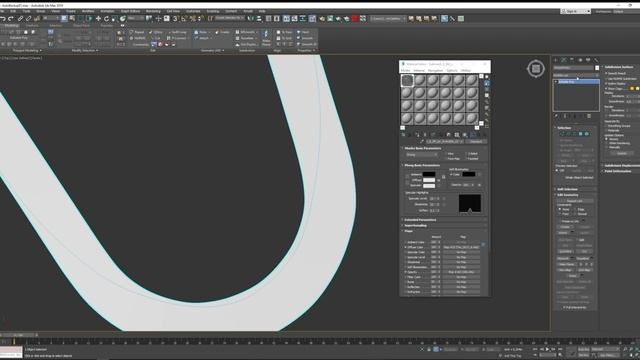Choose the Select and Move tool
The width and height of the screenshot is (640, 360).
click(x=98, y=19)
